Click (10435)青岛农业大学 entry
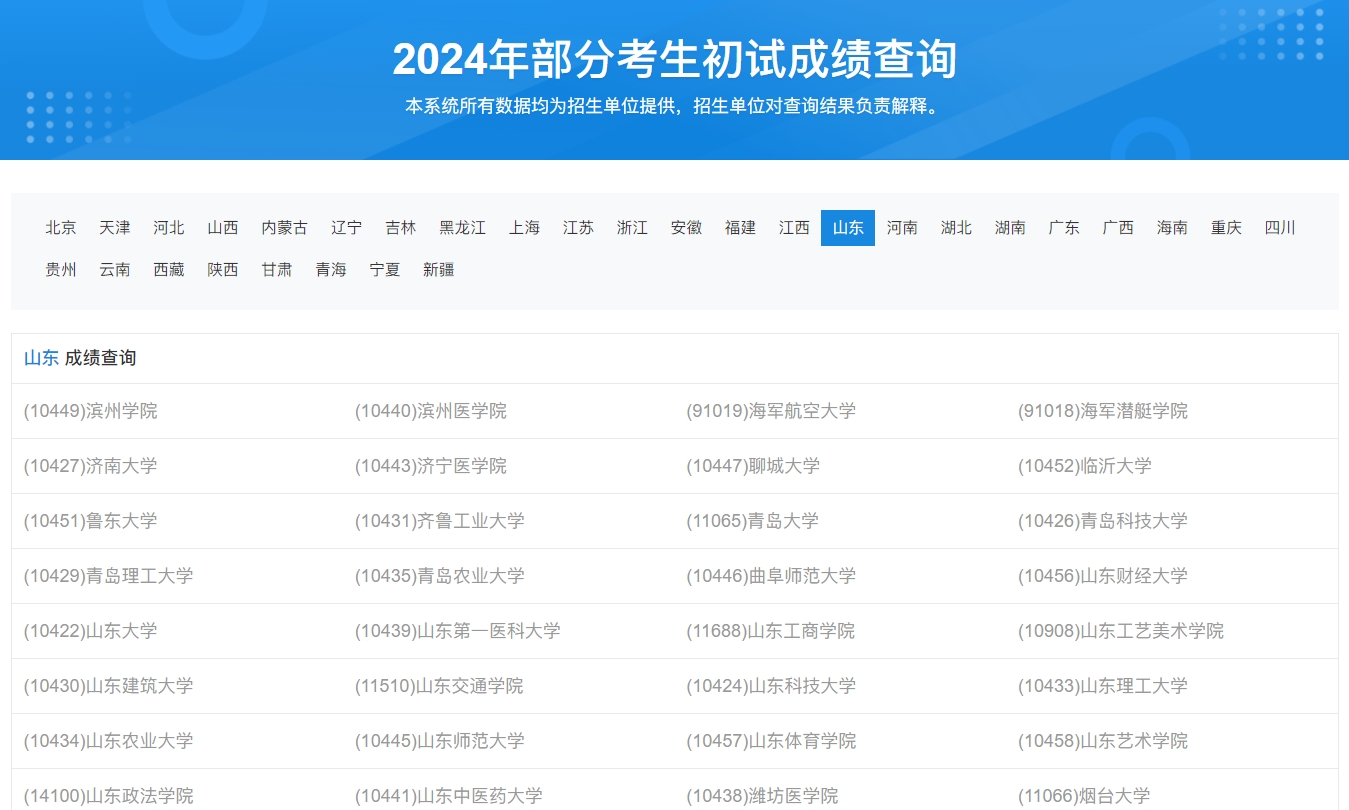This screenshot has height=810, width=1349. pos(440,576)
